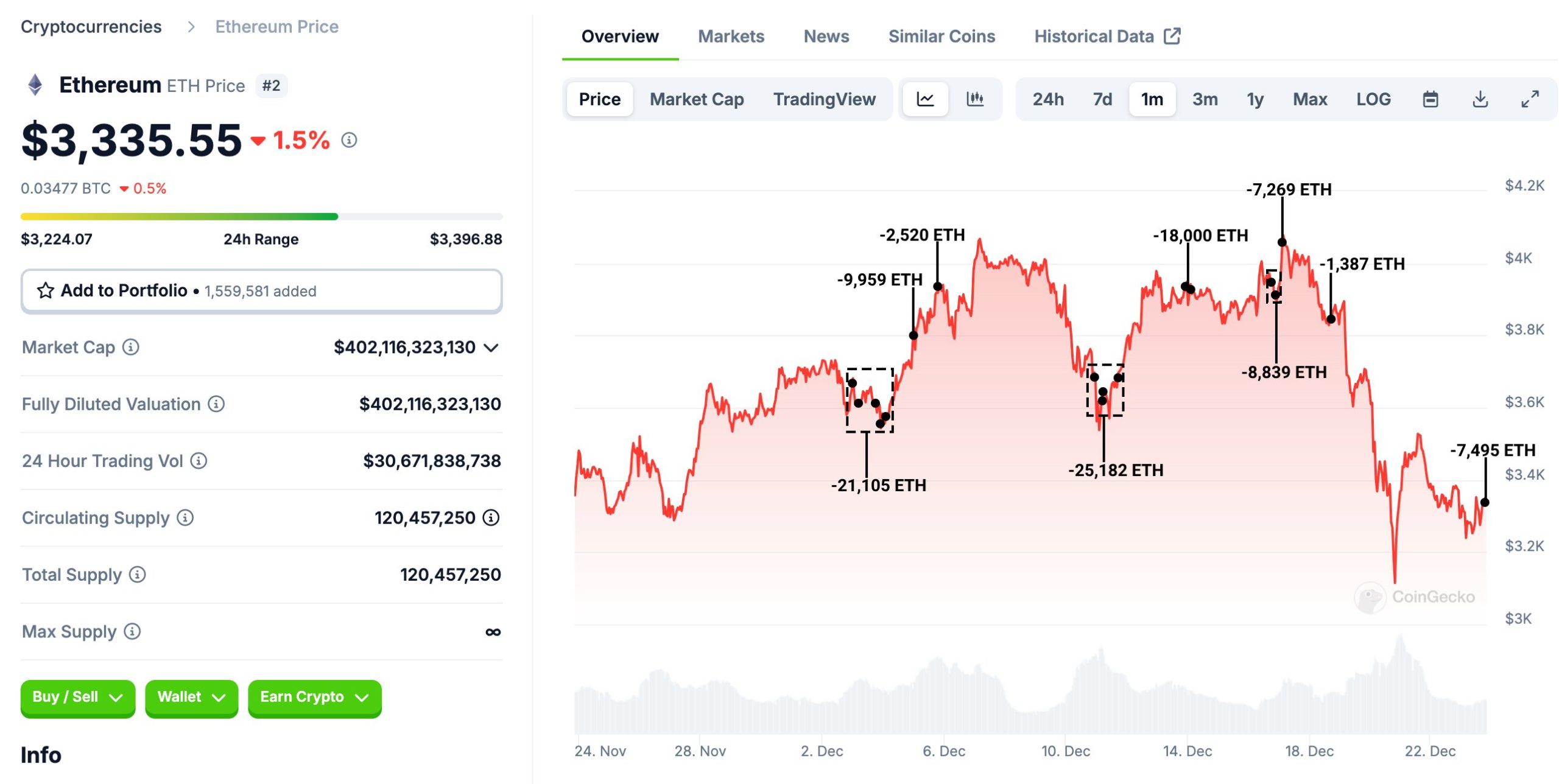The width and height of the screenshot is (1559, 784).
Task: Go to the Markets tab
Action: tap(731, 37)
